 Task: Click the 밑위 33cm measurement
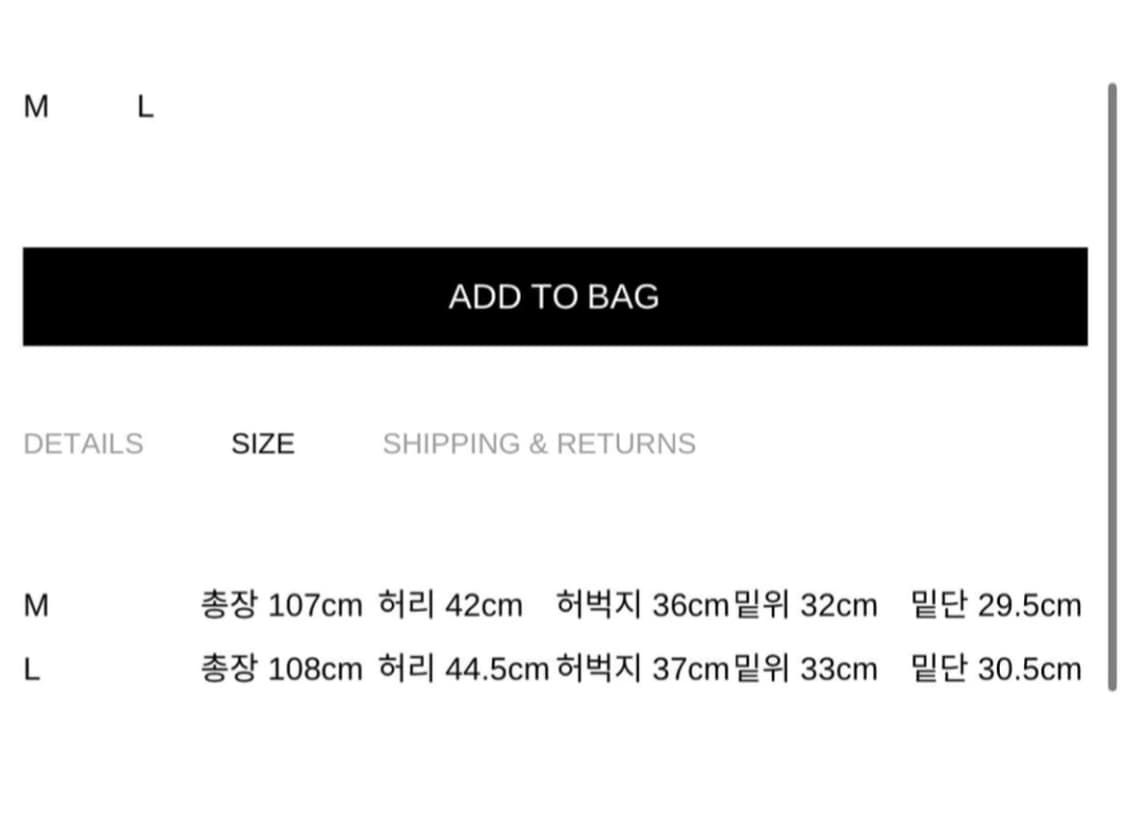pos(805,669)
